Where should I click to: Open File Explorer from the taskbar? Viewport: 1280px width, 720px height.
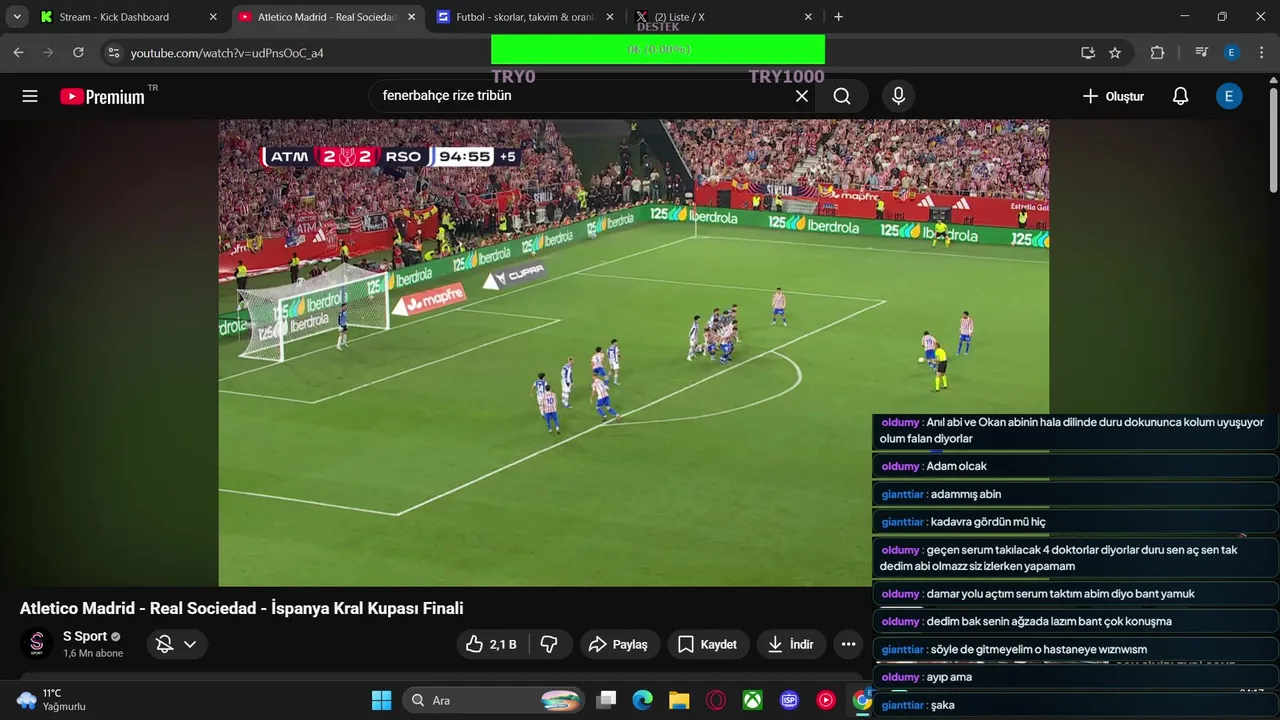[x=679, y=700]
